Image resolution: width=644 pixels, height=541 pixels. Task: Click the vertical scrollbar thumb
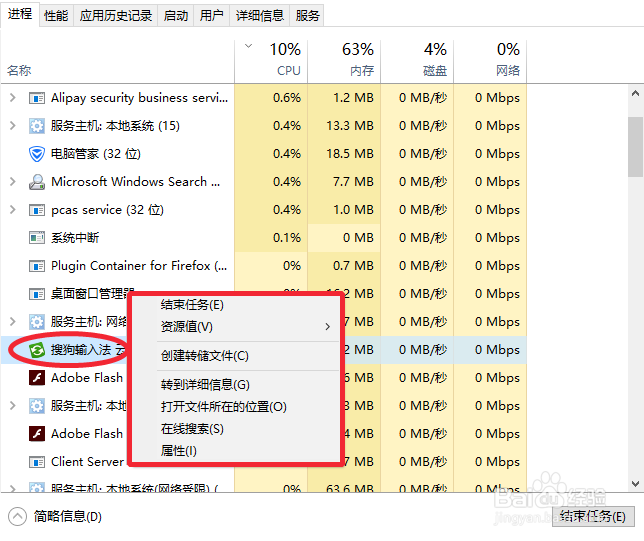635,147
